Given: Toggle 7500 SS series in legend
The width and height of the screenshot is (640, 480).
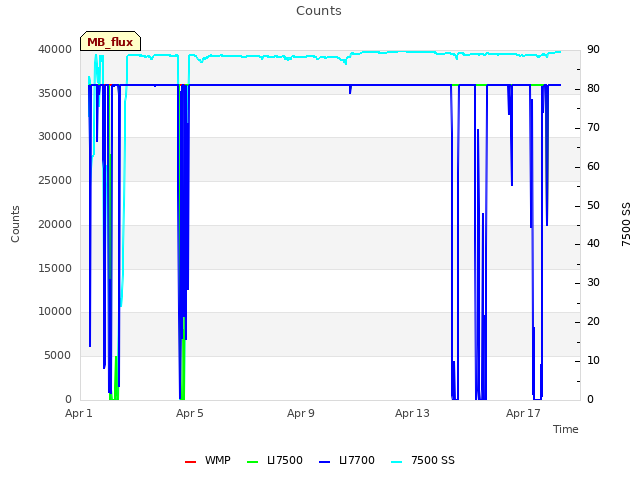Looking at the screenshot, I should pyautogui.click(x=422, y=460).
